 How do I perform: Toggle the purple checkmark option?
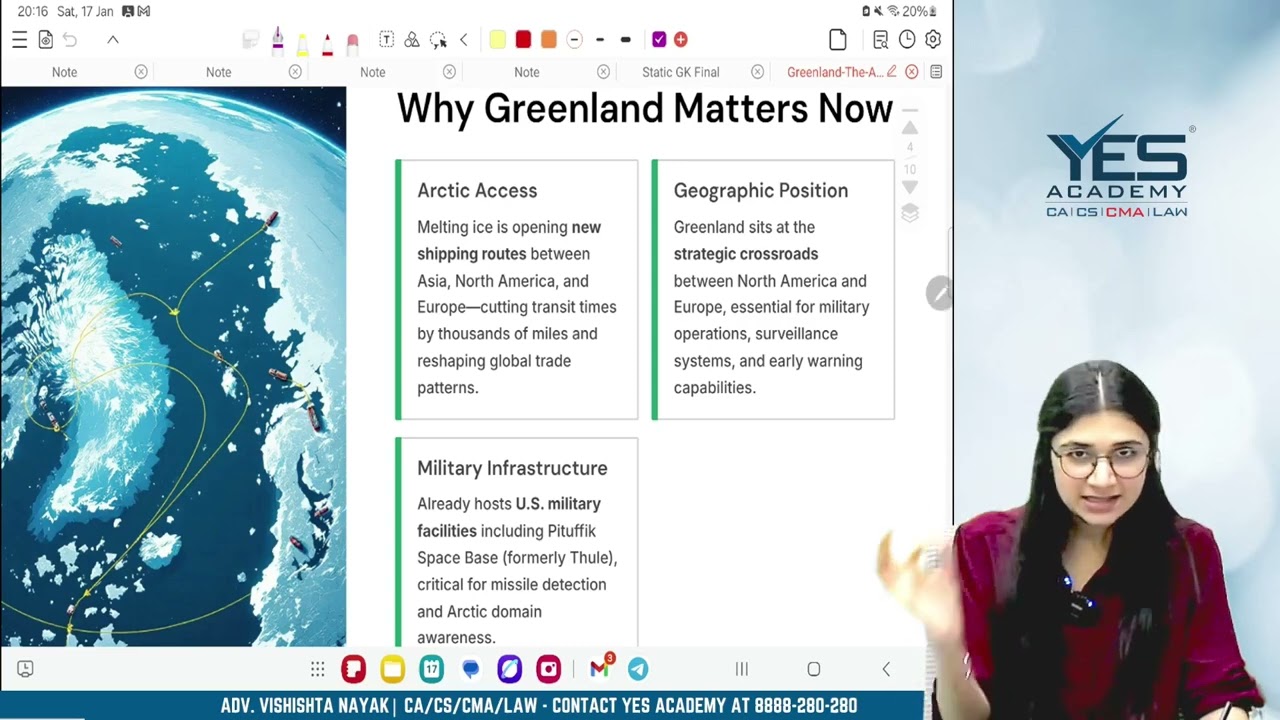tap(659, 40)
